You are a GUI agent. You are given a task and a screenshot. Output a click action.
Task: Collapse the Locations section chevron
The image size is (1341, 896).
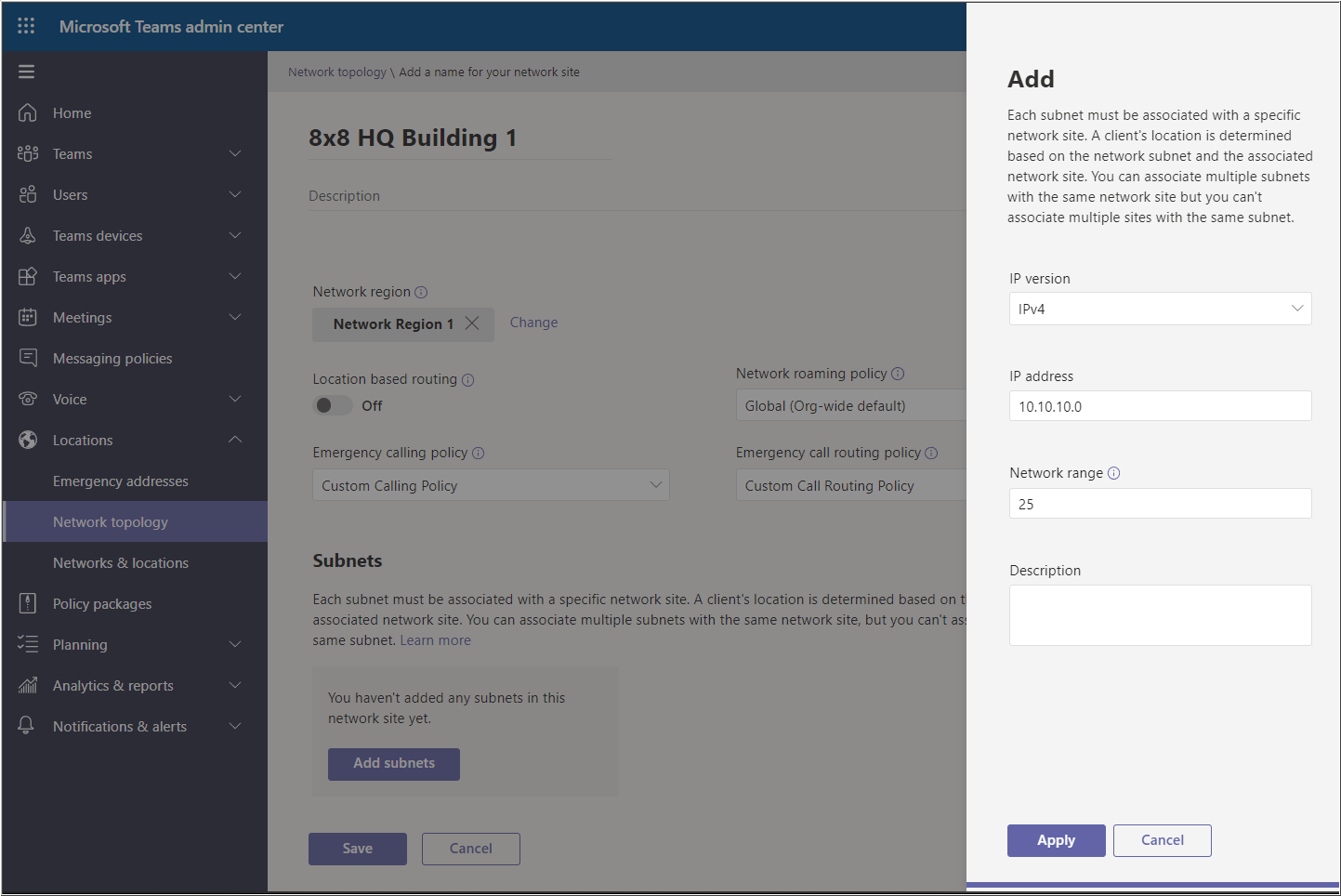[235, 440]
